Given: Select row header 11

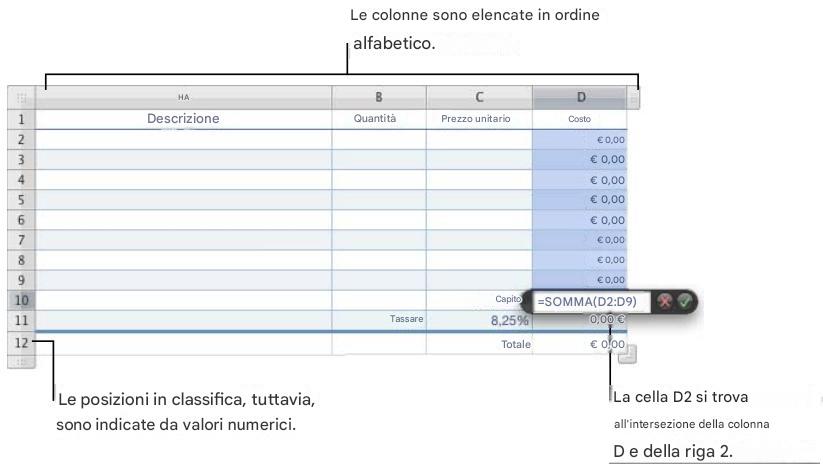Looking at the screenshot, I should coord(22,320).
